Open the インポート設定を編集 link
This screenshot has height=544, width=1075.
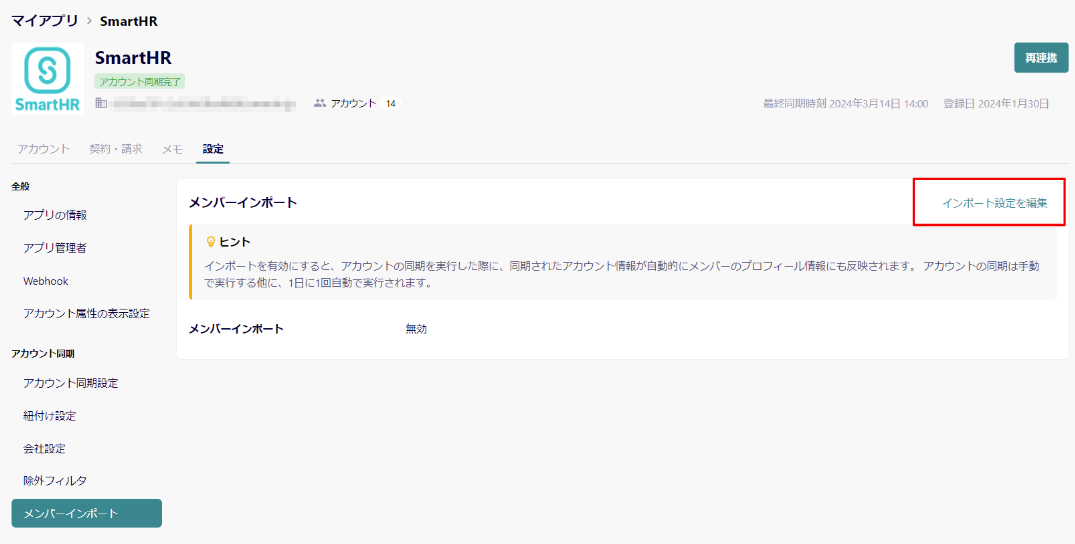994,203
